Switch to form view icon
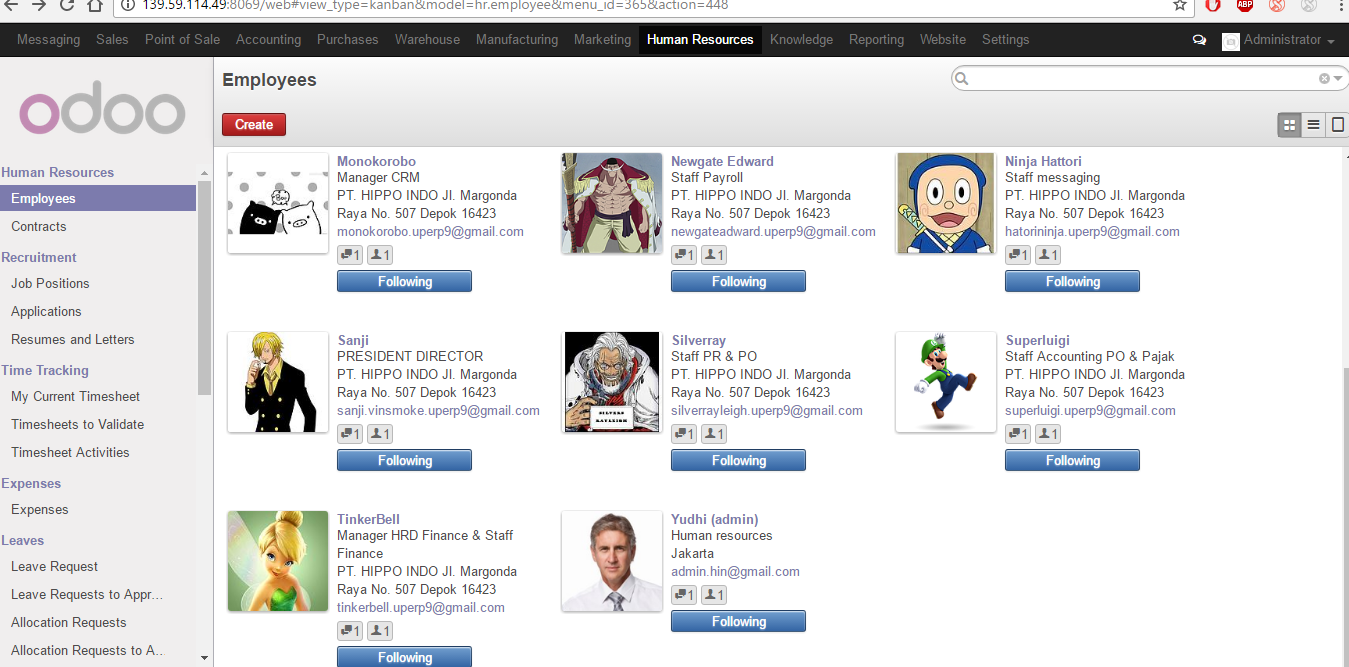The height and width of the screenshot is (667, 1349). pyautogui.click(x=1337, y=125)
